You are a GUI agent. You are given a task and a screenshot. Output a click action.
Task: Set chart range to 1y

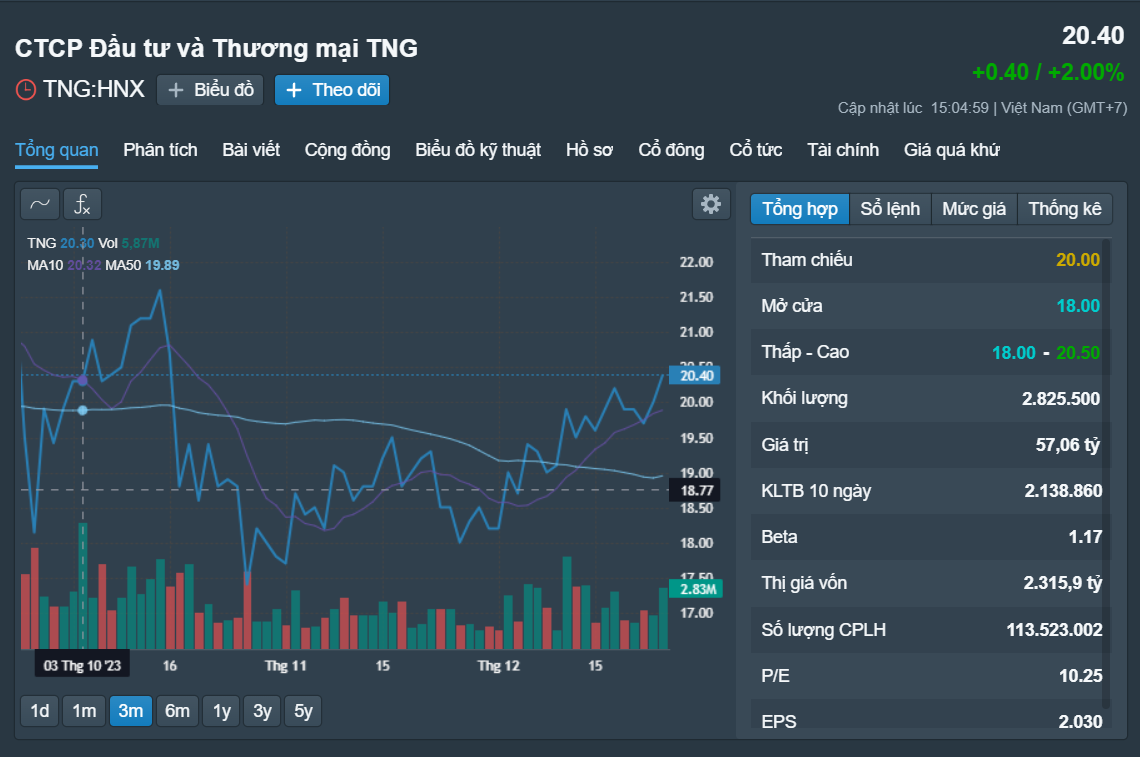coord(222,711)
